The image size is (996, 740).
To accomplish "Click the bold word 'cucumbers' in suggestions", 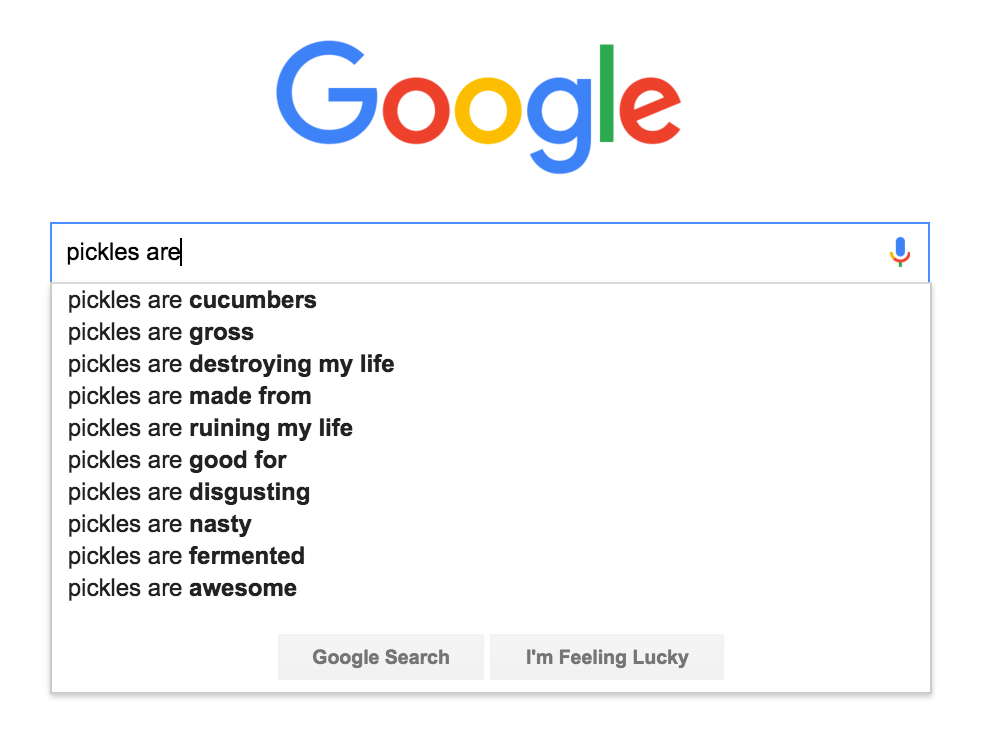I will pyautogui.click(x=253, y=300).
